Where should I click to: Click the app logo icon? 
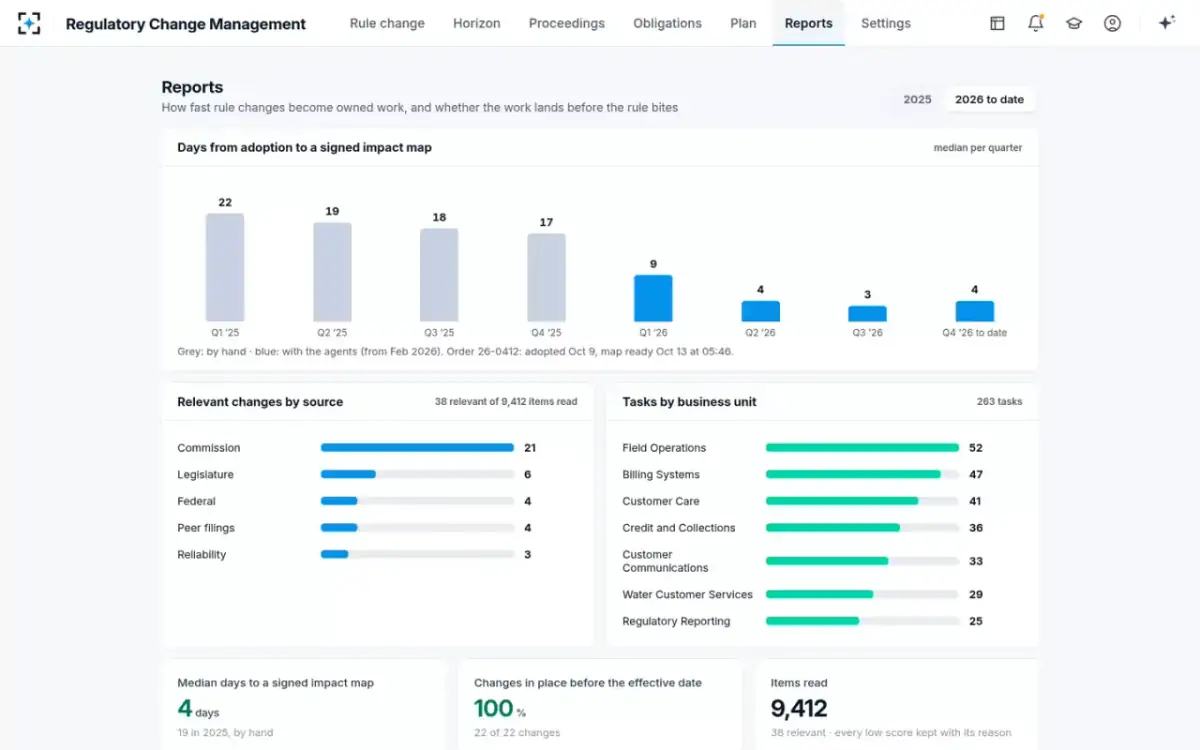[x=29, y=23]
